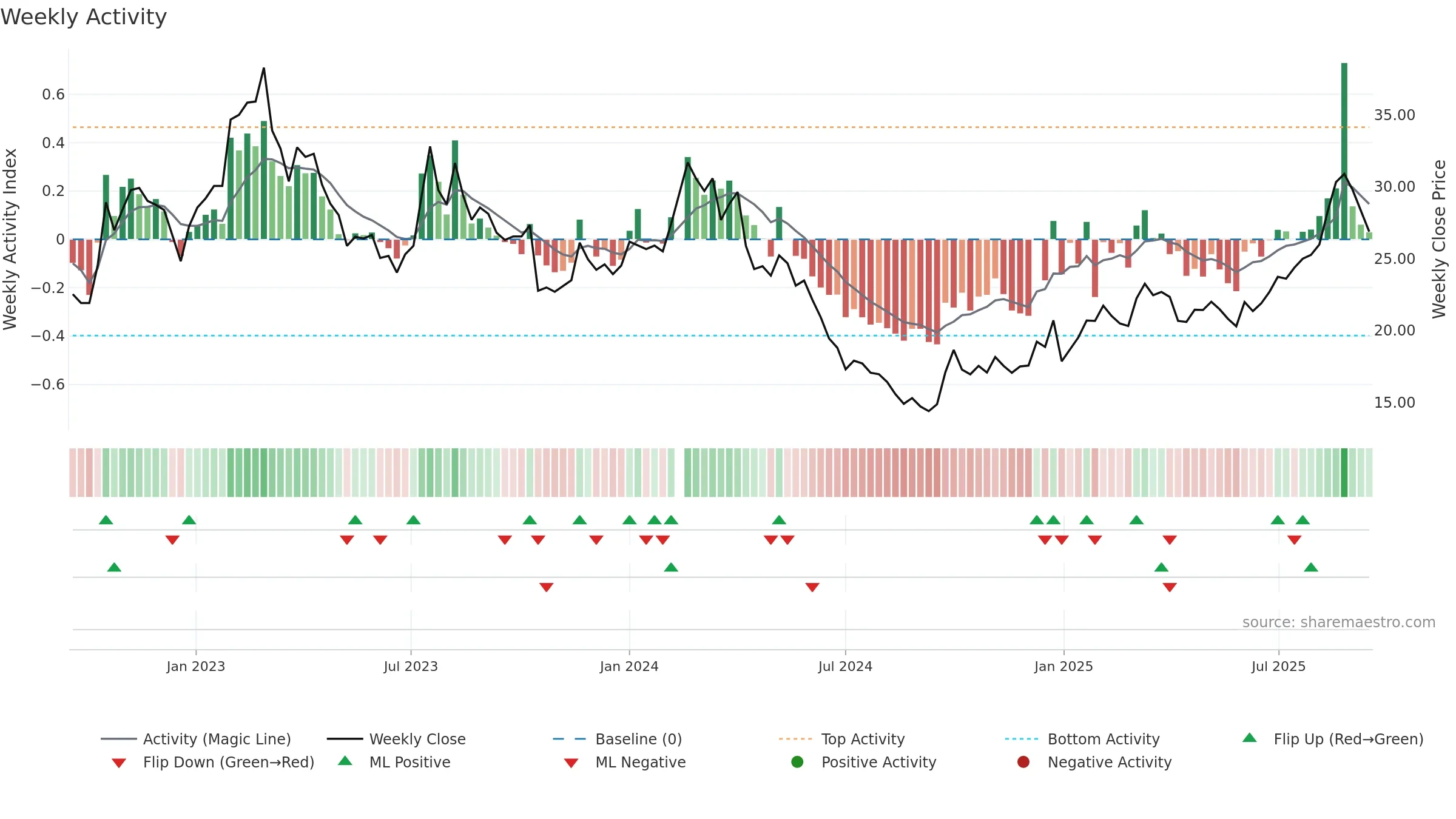Viewport: 1456px width, 819px height.
Task: Toggle the Flip Up (Red→Green) legend entry
Action: click(x=1333, y=739)
